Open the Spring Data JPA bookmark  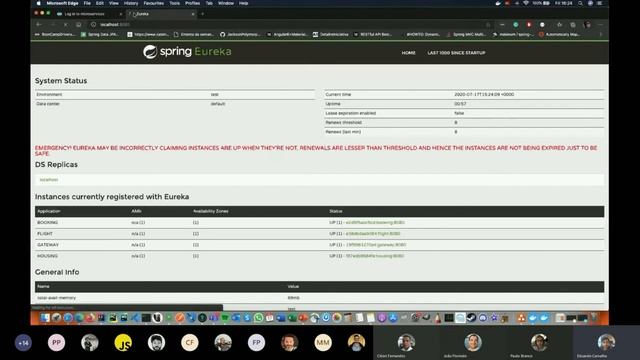[x=100, y=34]
